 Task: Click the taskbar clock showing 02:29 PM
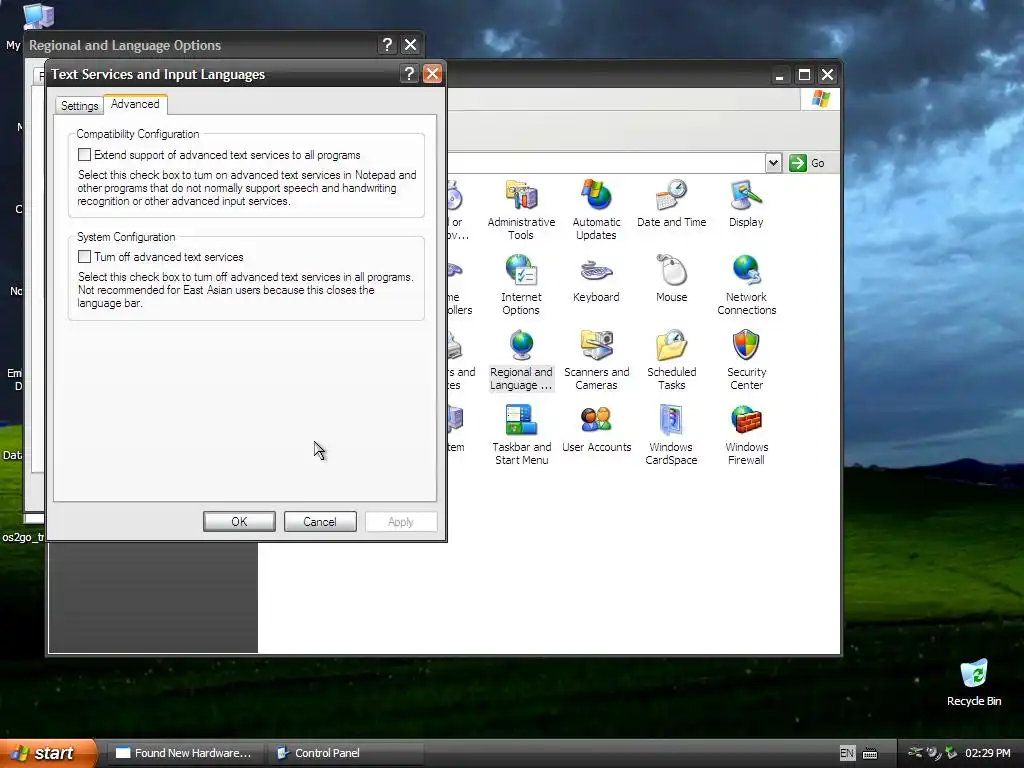click(x=987, y=753)
